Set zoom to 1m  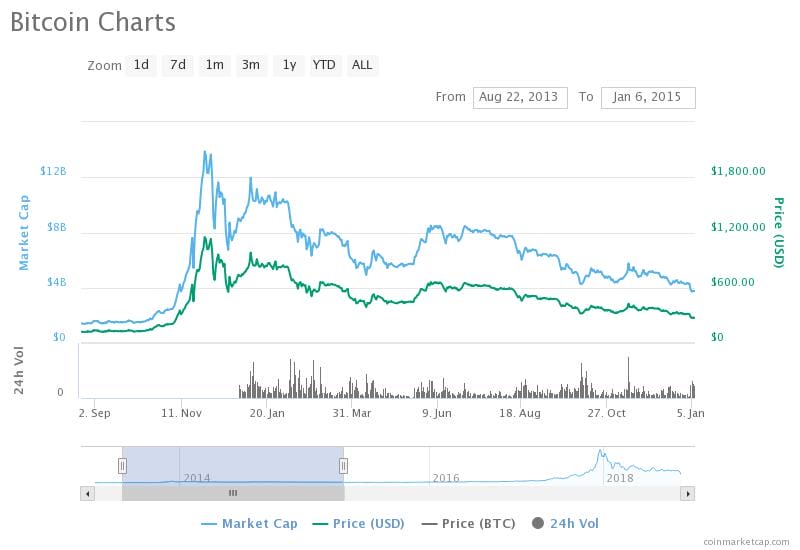pyautogui.click(x=215, y=65)
